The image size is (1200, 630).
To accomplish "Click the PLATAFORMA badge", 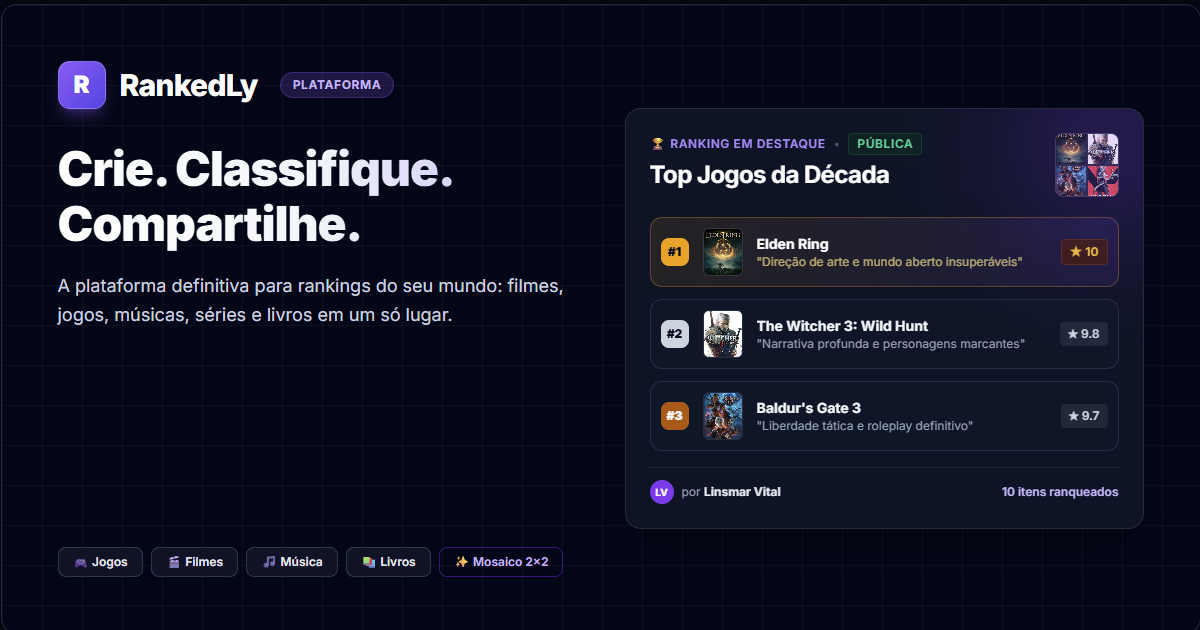I will (337, 85).
